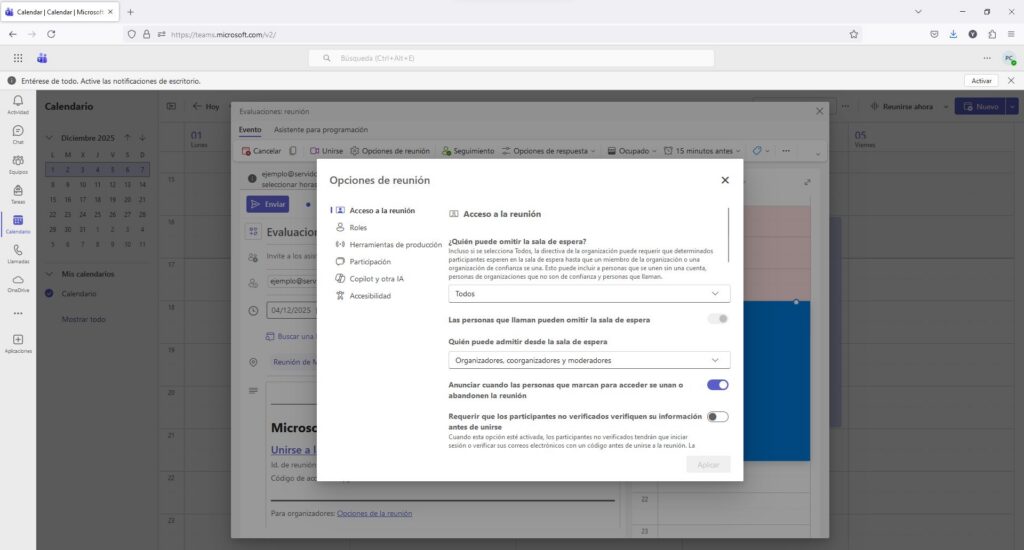Open the Todos lobby bypass dropdown

click(589, 294)
